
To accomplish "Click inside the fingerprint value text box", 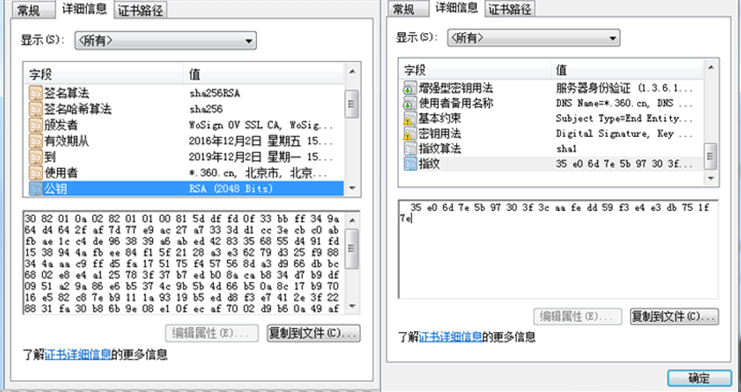I will tap(558, 249).
